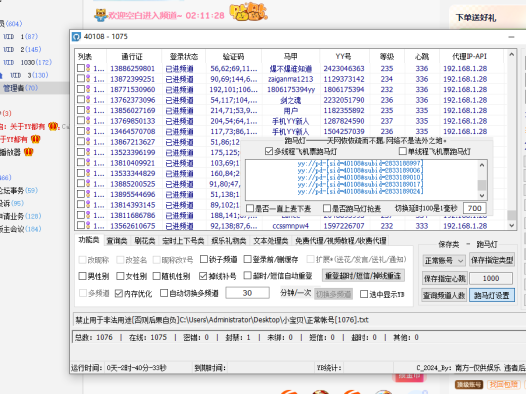Disable the 多线程飞机票跑马灯 checkbox
Screen dimensions: 526x394
coord(269,151)
